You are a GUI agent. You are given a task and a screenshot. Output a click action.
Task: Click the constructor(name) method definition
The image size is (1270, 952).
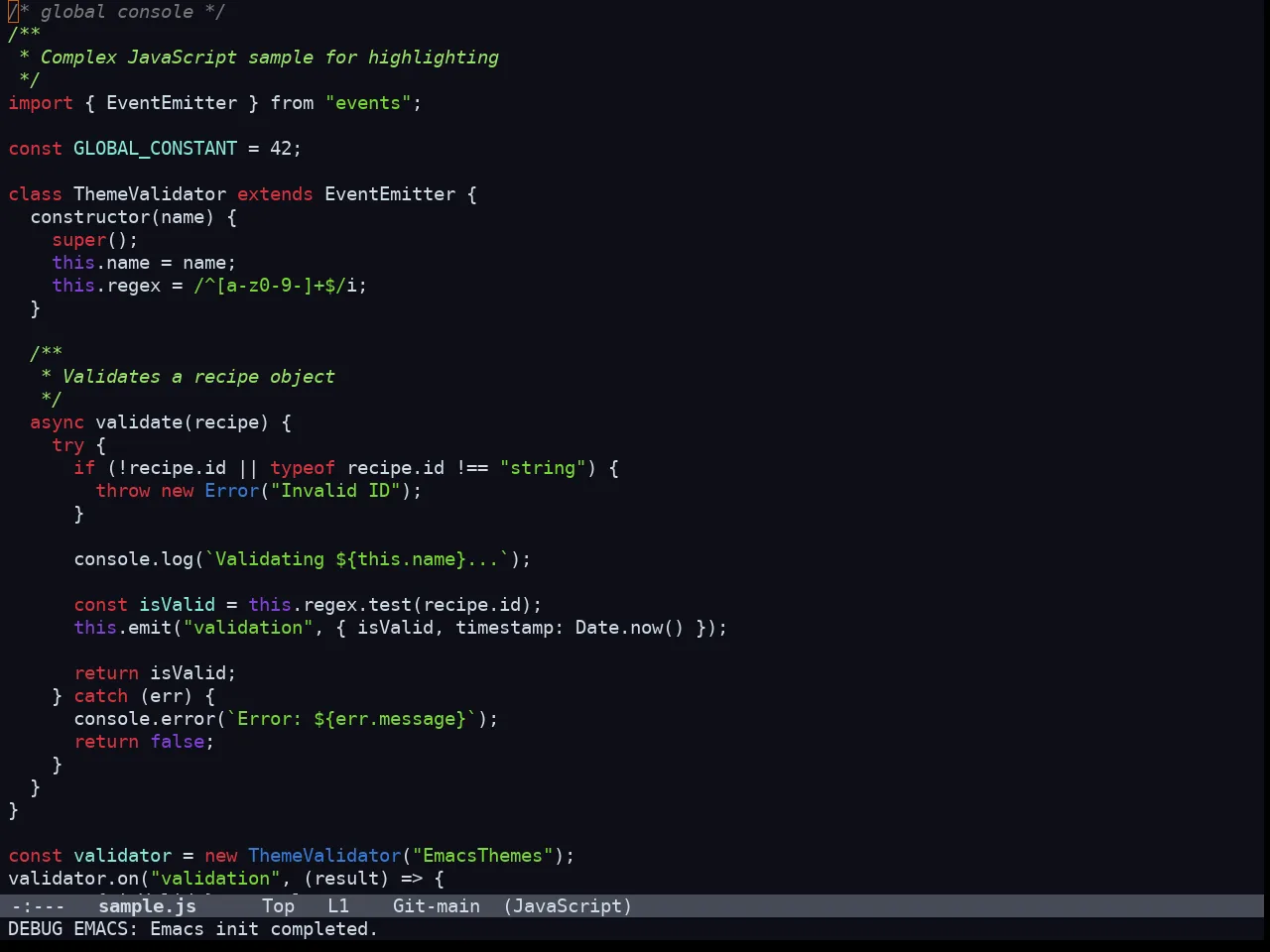point(122,217)
